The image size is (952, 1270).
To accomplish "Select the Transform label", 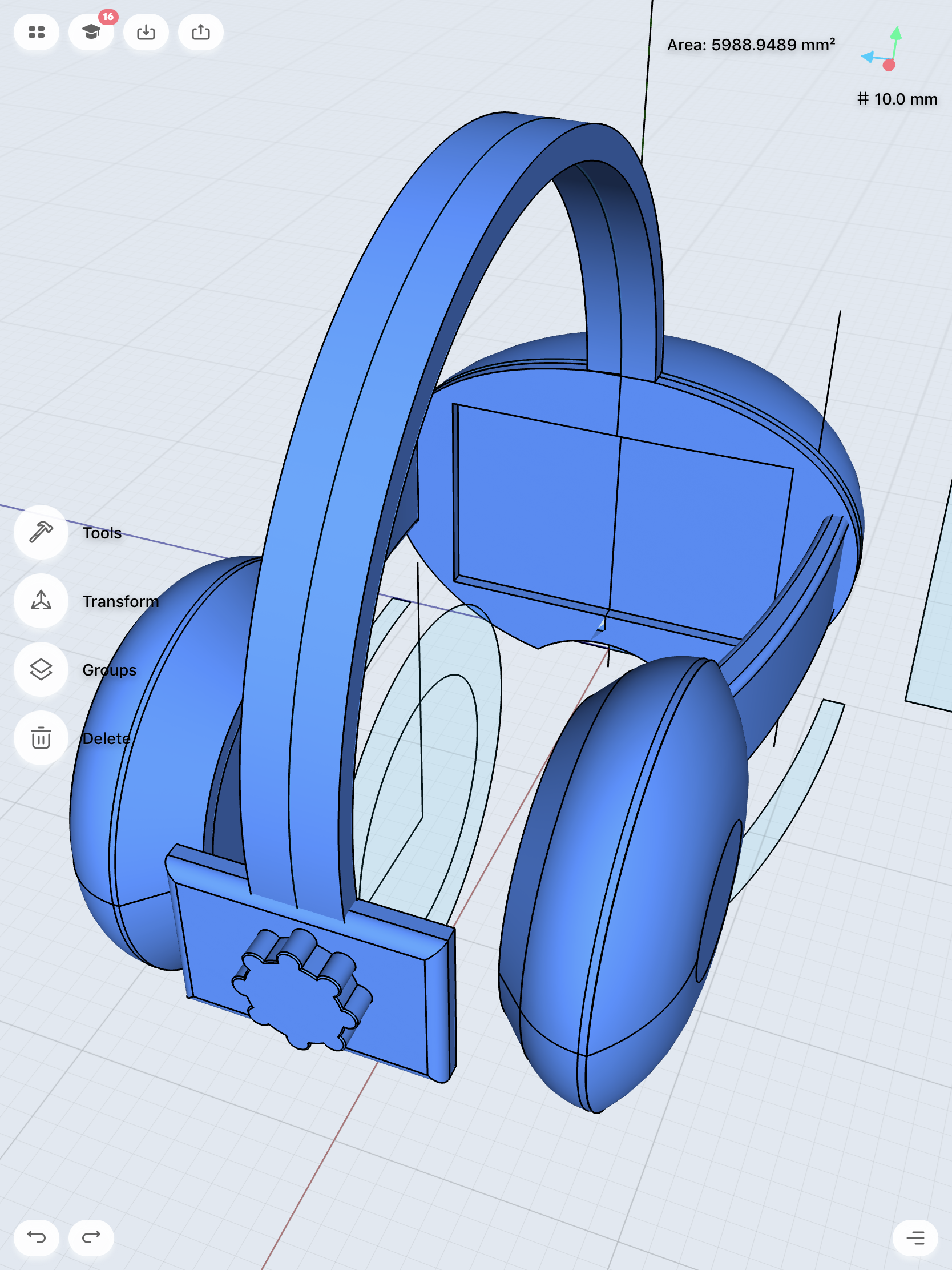I will pos(120,601).
